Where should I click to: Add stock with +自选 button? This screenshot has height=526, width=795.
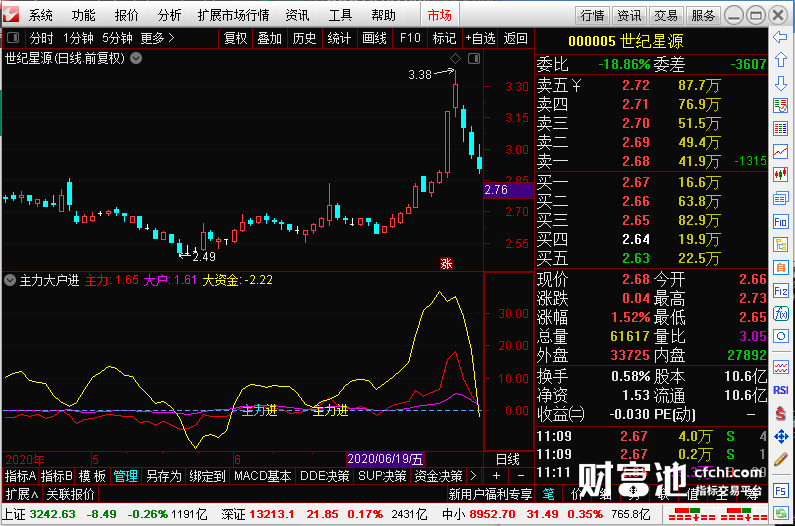tap(480, 38)
